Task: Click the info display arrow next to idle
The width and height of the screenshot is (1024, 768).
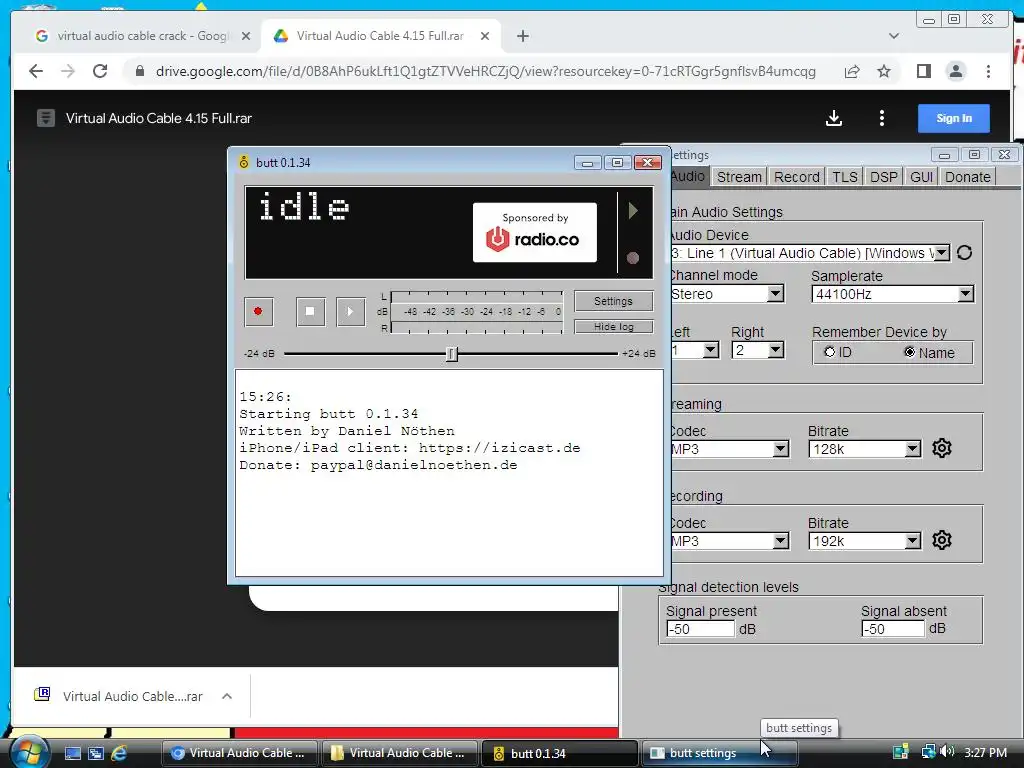Action: coord(632,210)
